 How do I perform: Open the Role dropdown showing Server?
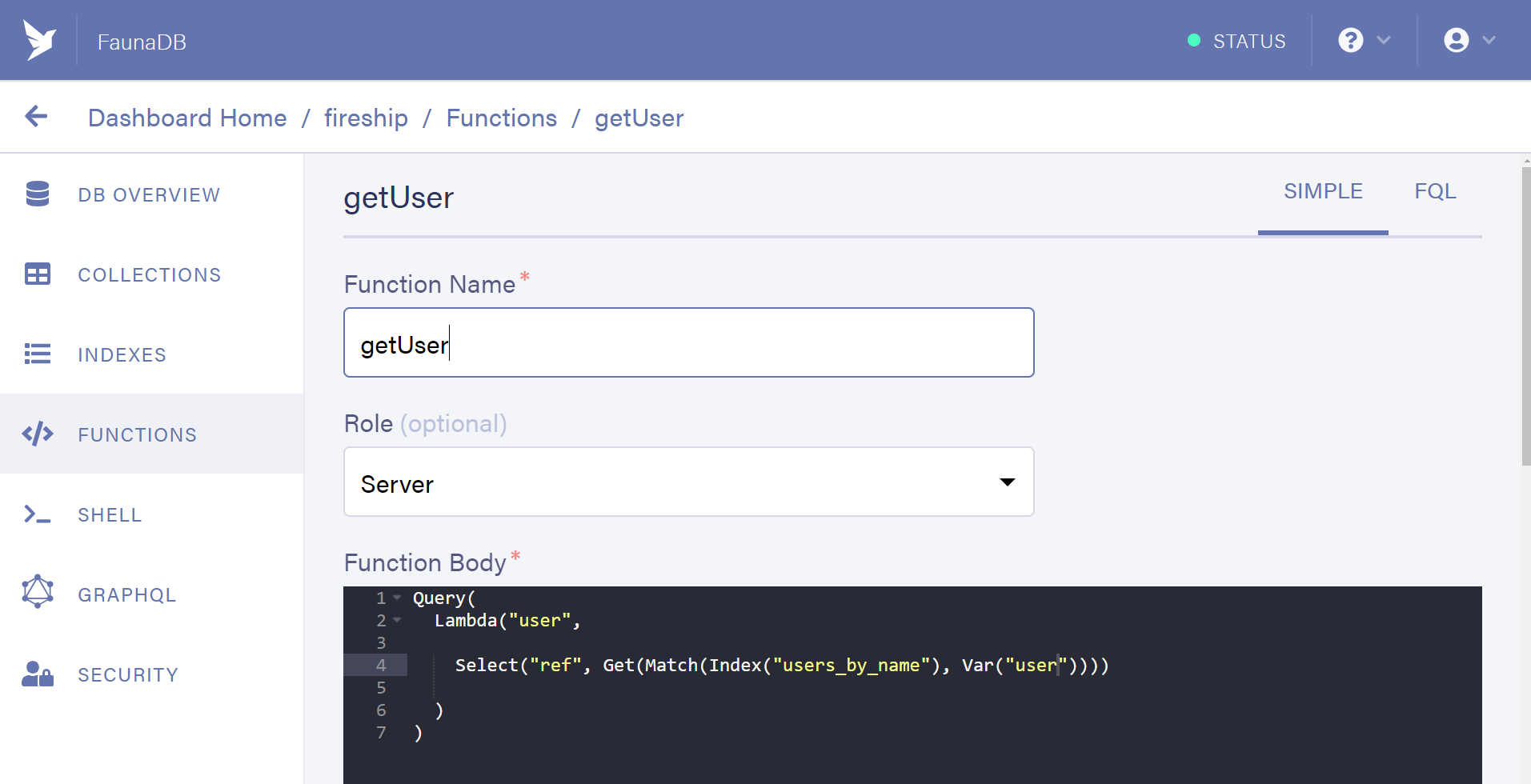click(x=688, y=482)
